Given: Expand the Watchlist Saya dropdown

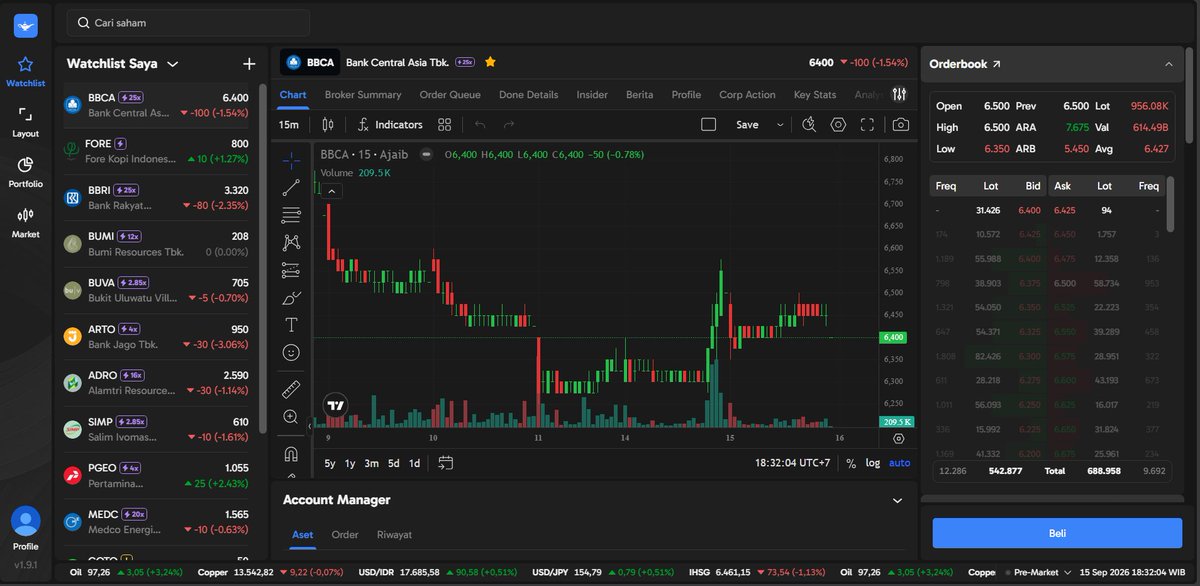Looking at the screenshot, I should [173, 64].
